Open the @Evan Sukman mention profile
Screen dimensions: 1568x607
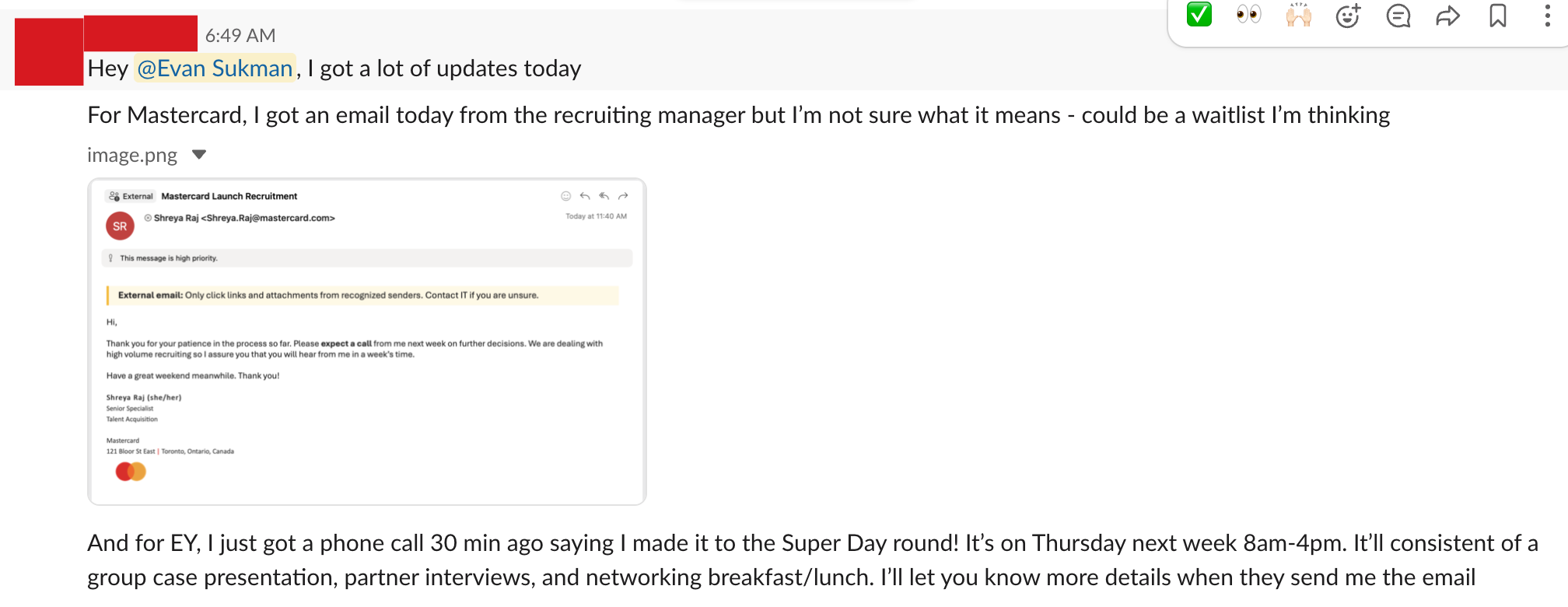(215, 68)
